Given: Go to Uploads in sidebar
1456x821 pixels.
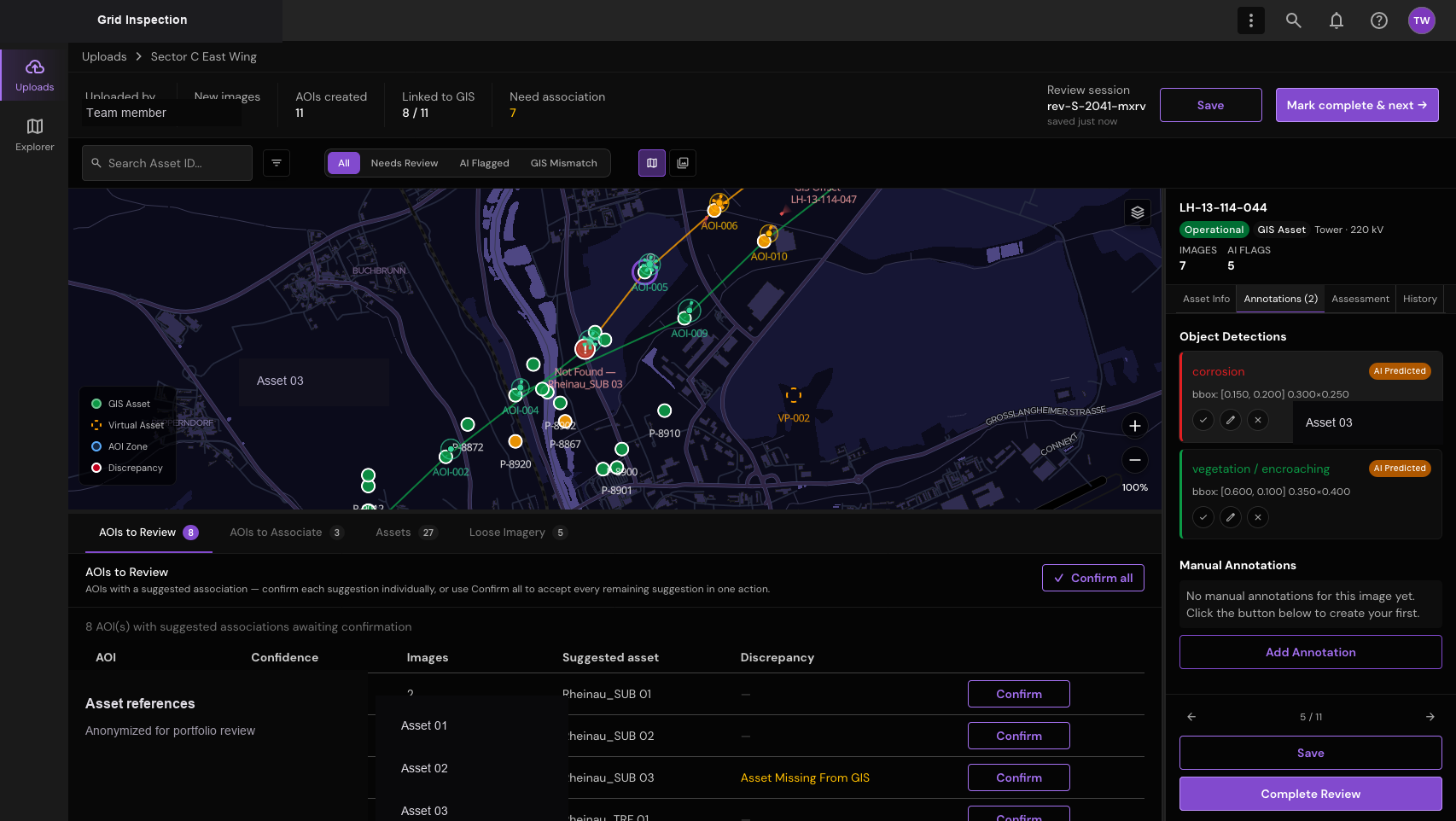Looking at the screenshot, I should 34,75.
